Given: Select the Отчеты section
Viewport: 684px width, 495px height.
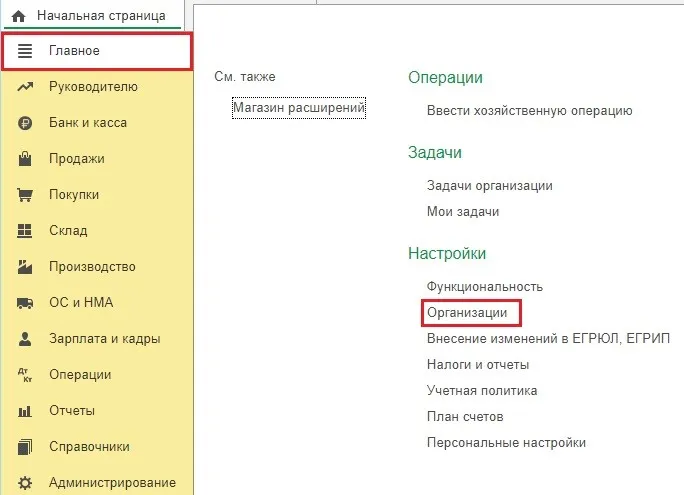Looking at the screenshot, I should coord(97,411).
